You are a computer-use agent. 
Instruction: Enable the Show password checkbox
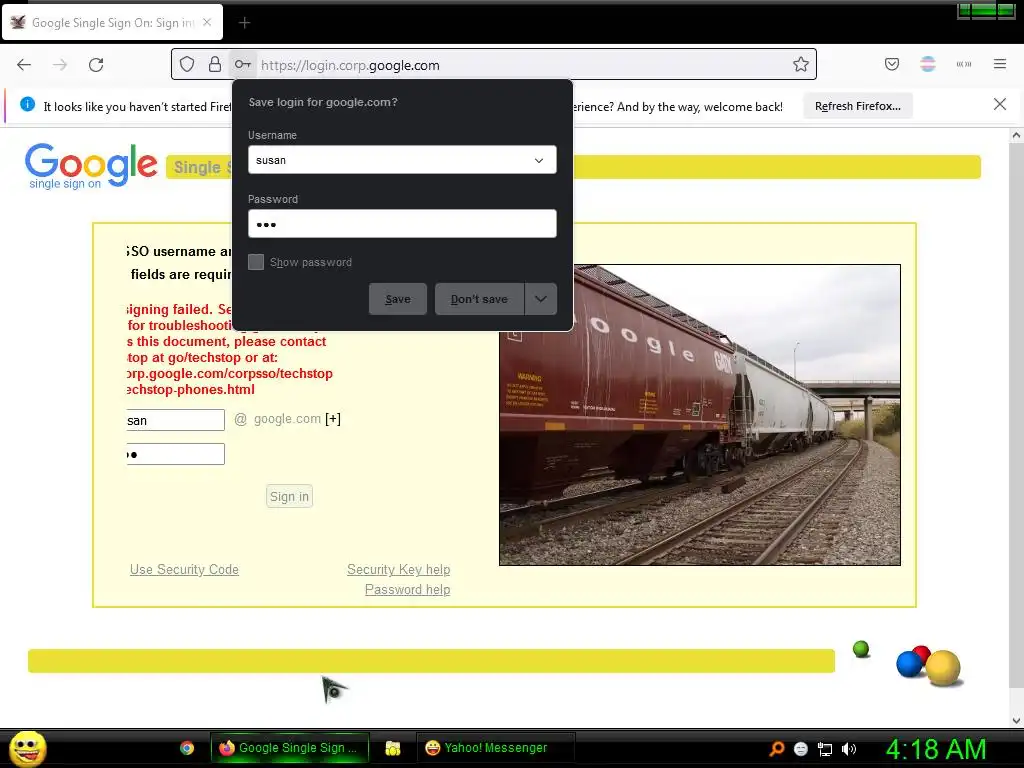tap(256, 262)
